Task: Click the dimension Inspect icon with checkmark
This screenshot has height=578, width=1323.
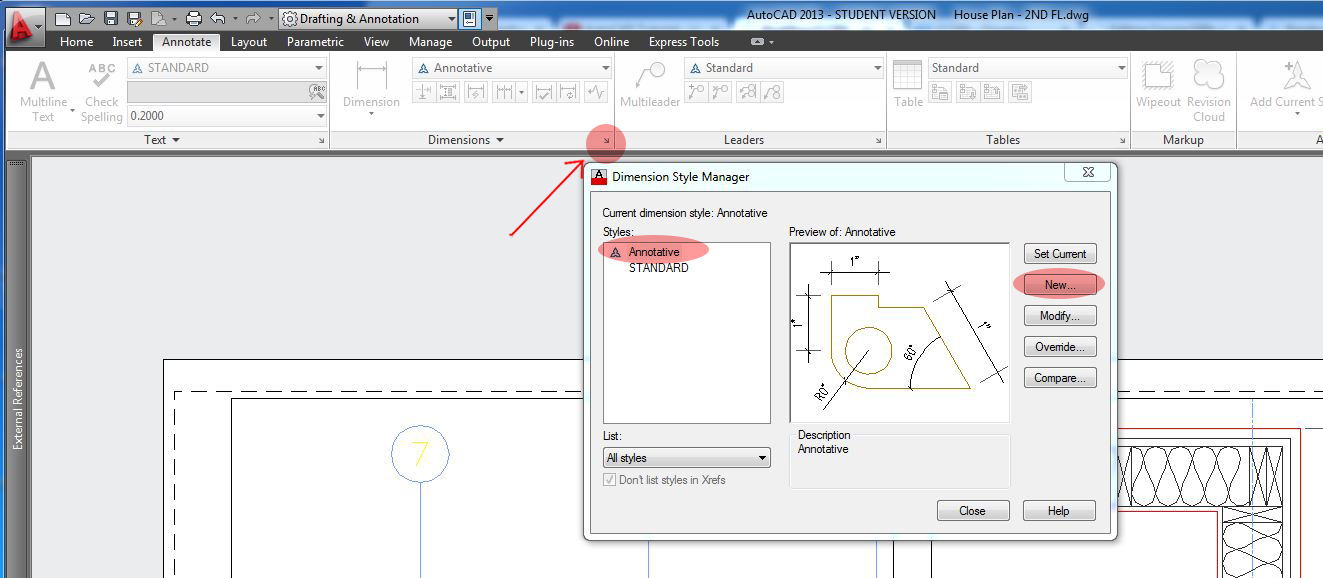Action: pyautogui.click(x=545, y=92)
